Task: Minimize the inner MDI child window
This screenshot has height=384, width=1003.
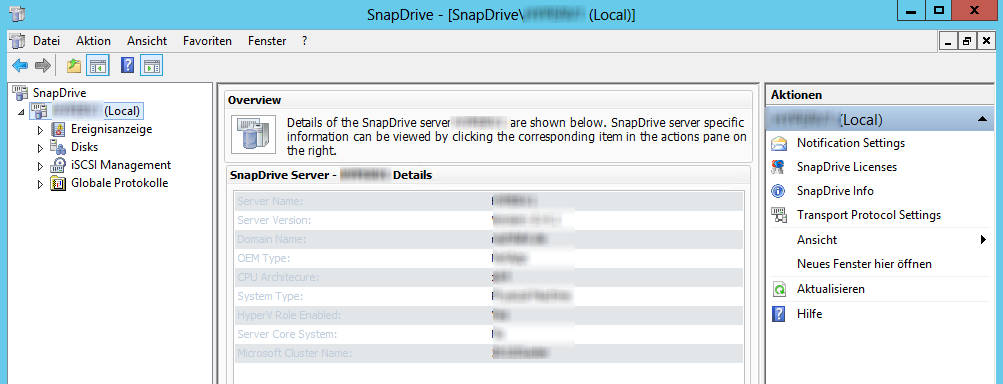Action: point(948,41)
